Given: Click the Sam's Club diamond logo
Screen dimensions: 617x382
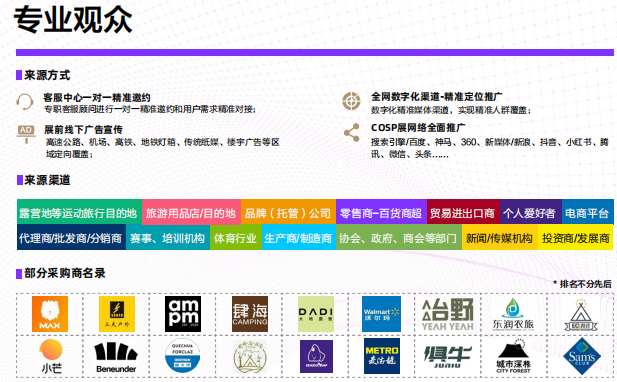Looking at the screenshot, I should click(x=582, y=356).
